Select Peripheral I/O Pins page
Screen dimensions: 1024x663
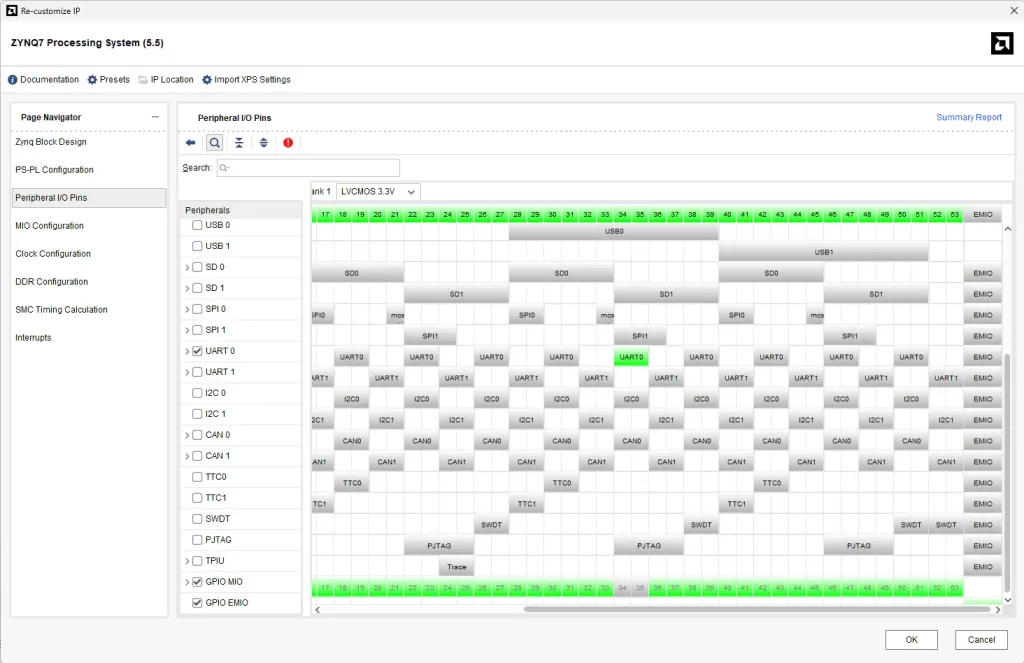coord(89,198)
